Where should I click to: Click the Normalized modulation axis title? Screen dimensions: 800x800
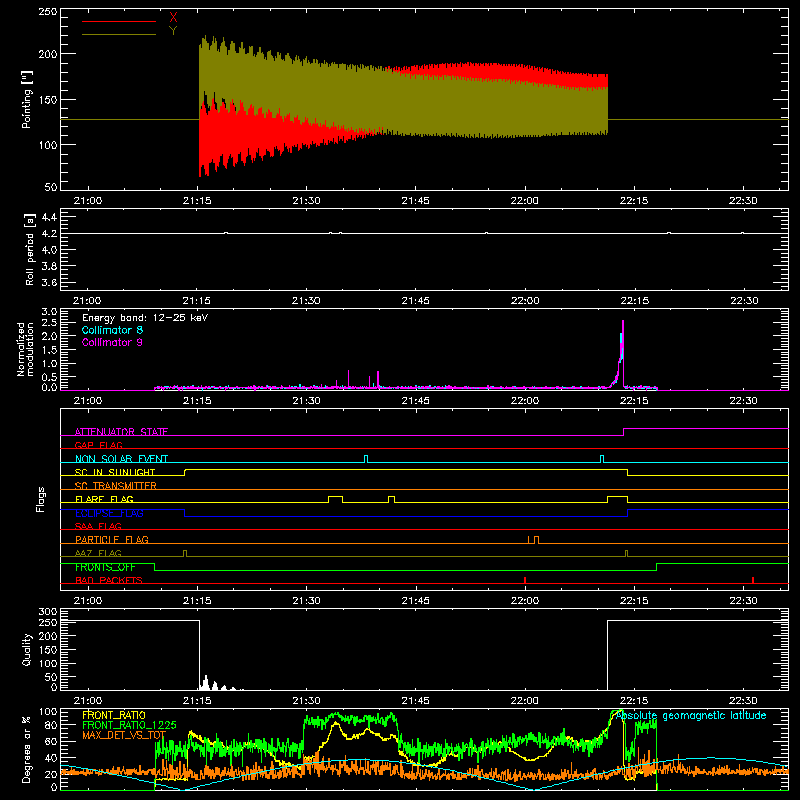25,349
